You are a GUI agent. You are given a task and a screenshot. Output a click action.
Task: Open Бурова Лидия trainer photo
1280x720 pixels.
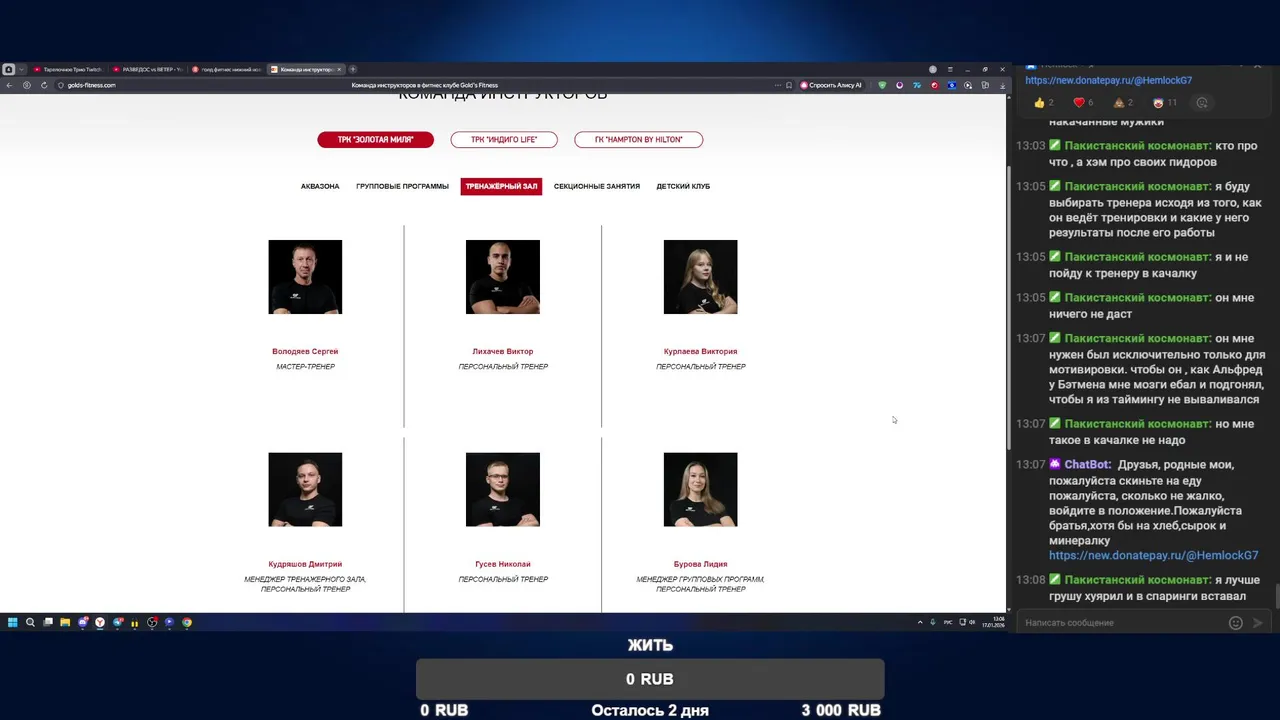point(700,489)
